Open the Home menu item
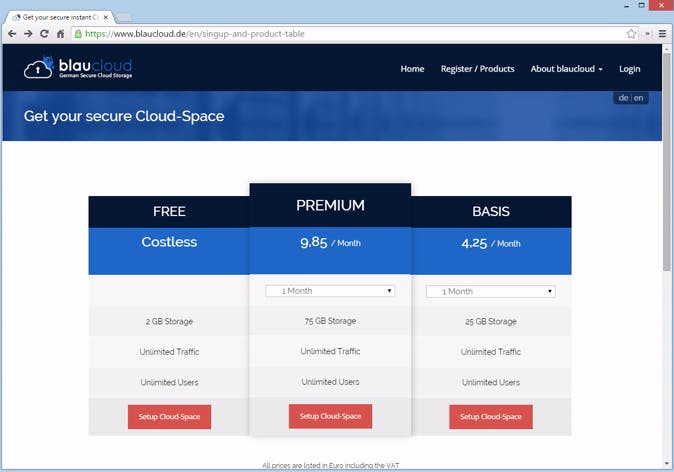Viewport: 674px width, 472px height. coord(412,69)
